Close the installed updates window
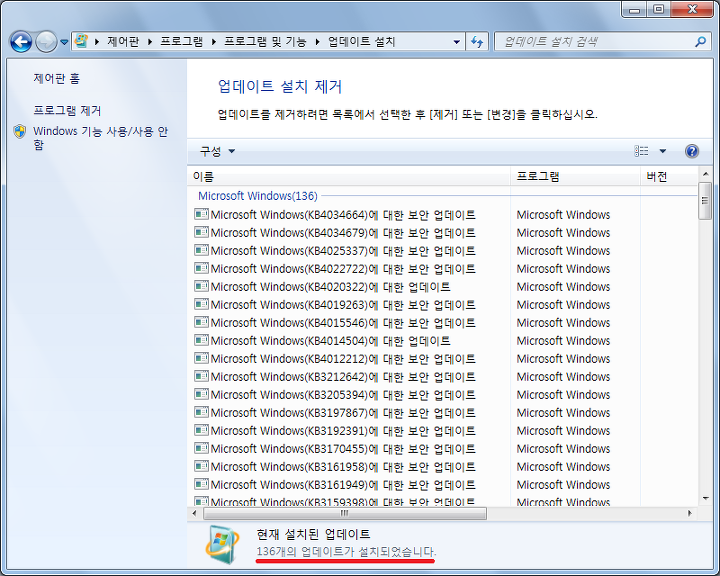This screenshot has width=720, height=576. 692,9
